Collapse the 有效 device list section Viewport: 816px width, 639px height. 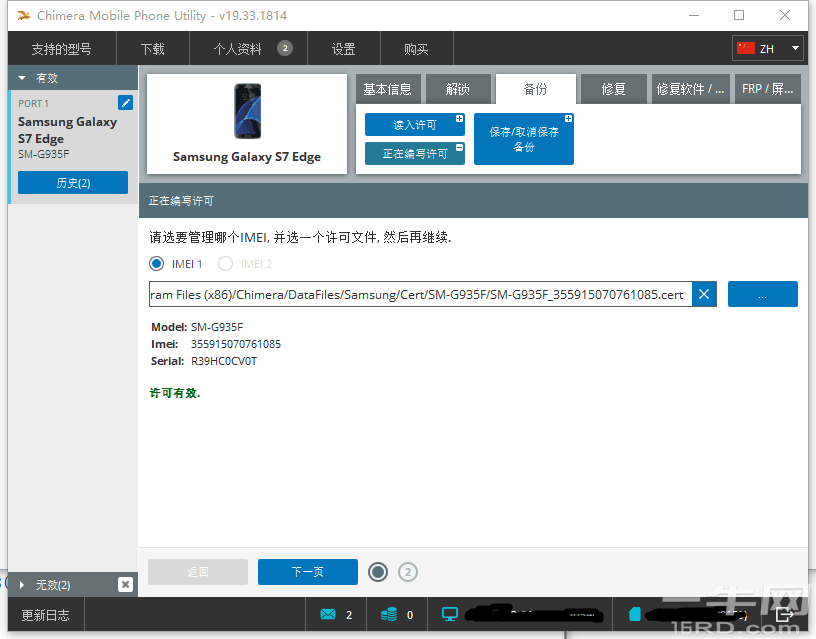[x=23, y=78]
